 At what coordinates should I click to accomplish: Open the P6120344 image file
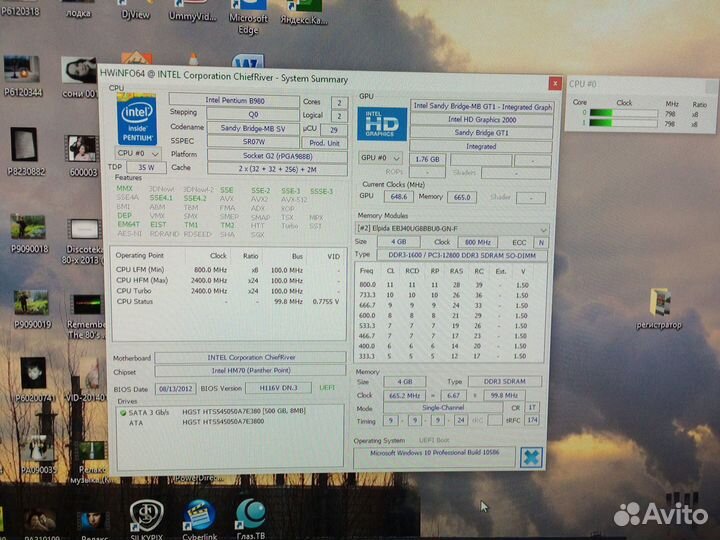pyautogui.click(x=22, y=76)
